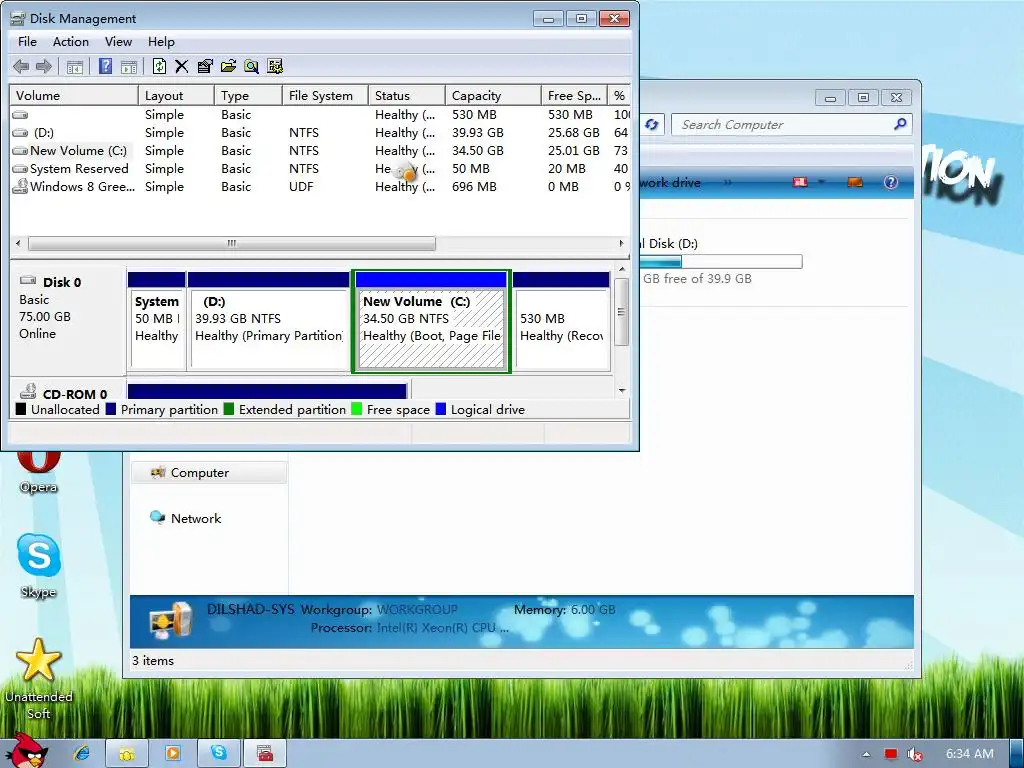The height and width of the screenshot is (768, 1024).
Task: Sort by the File System column header
Action: 325,95
